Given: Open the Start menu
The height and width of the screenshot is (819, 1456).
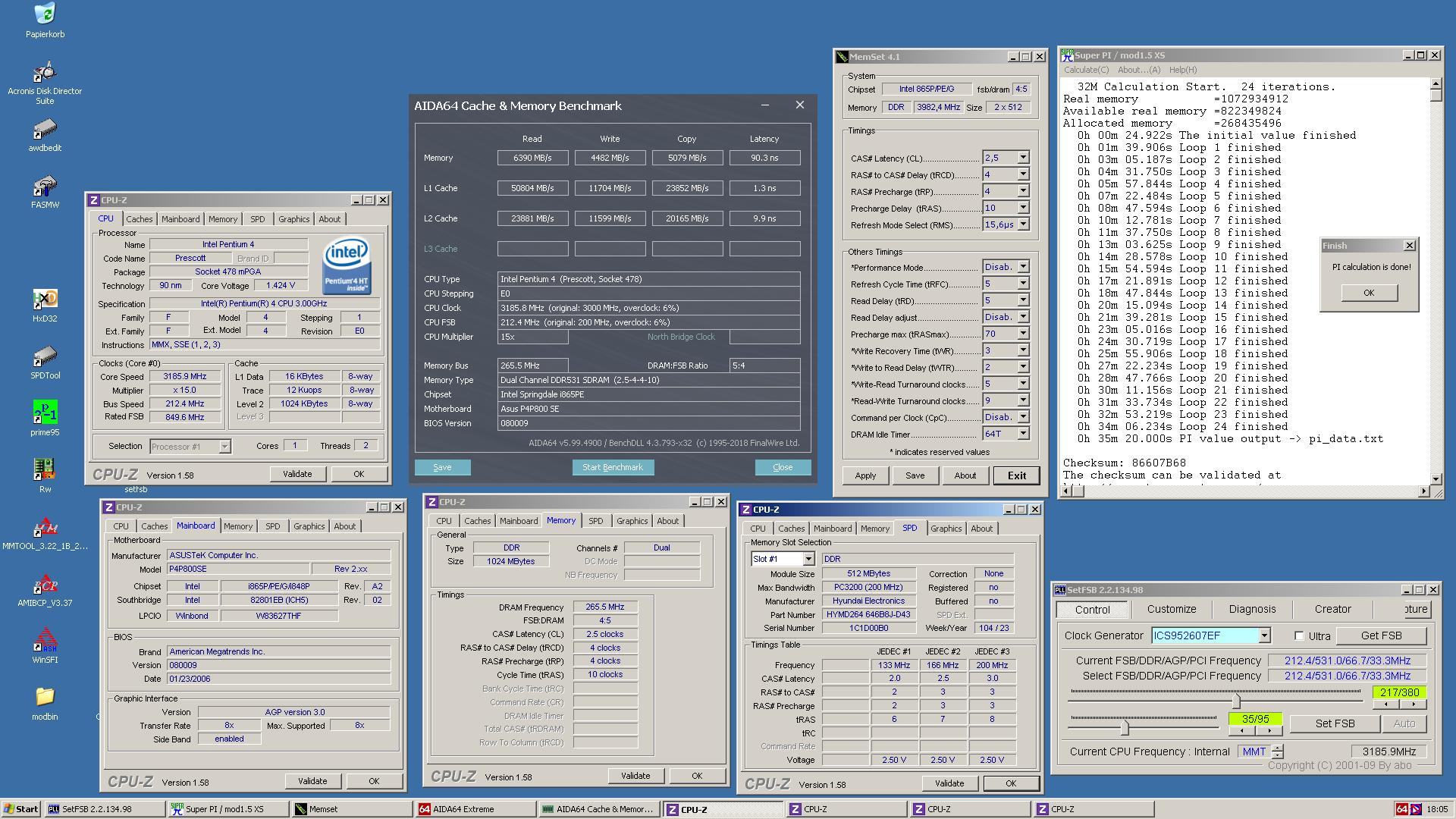Looking at the screenshot, I should tap(20, 809).
